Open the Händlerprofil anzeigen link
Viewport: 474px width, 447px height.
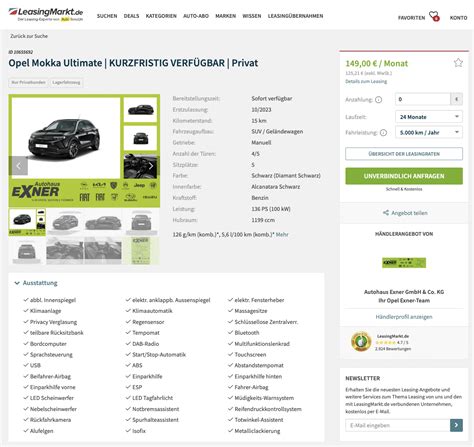click(x=404, y=317)
